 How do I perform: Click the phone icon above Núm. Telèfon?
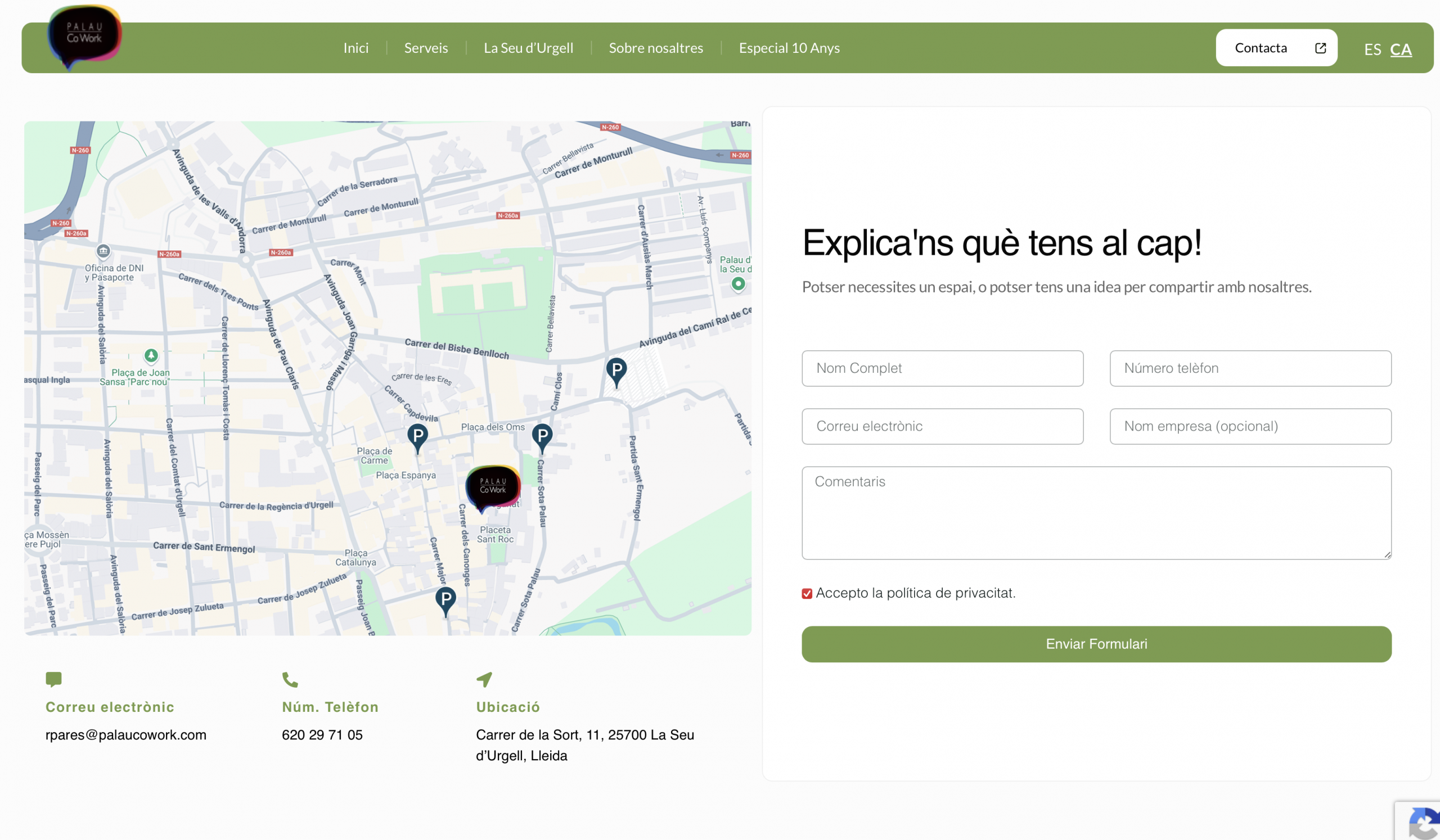point(290,680)
